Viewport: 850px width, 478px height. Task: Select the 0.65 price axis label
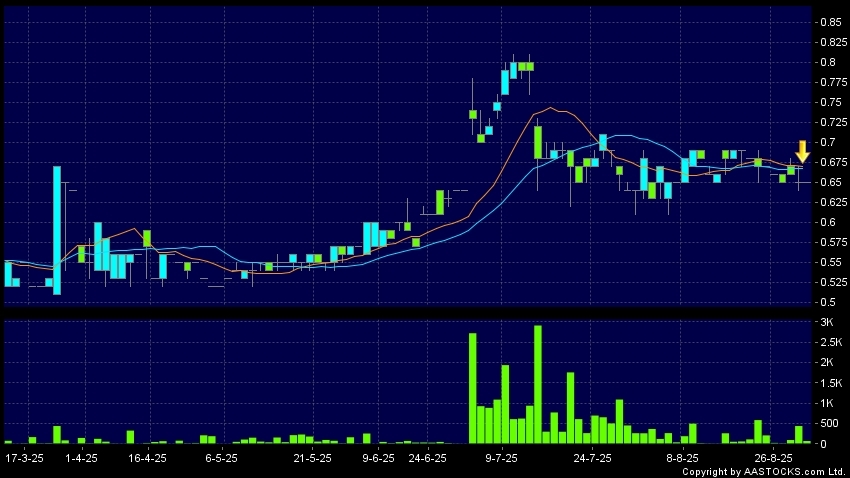830,183
